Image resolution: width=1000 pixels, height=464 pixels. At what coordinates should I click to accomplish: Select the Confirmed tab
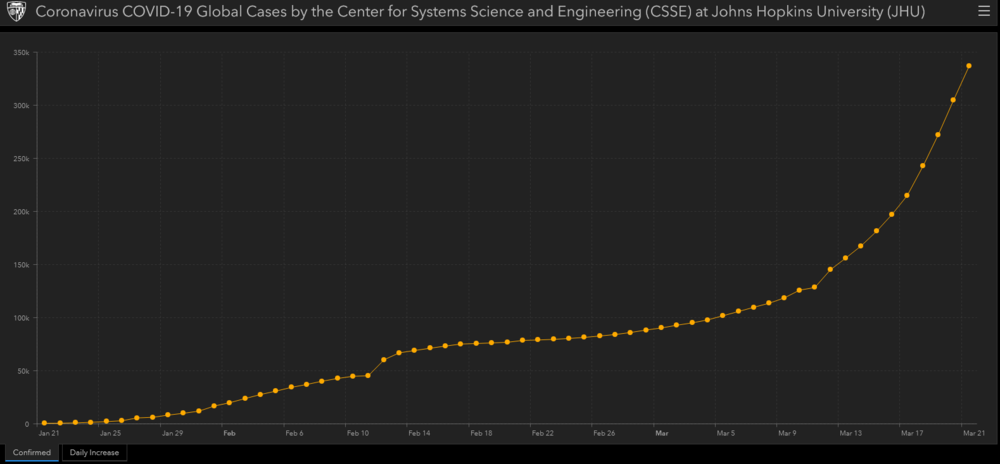click(31, 453)
